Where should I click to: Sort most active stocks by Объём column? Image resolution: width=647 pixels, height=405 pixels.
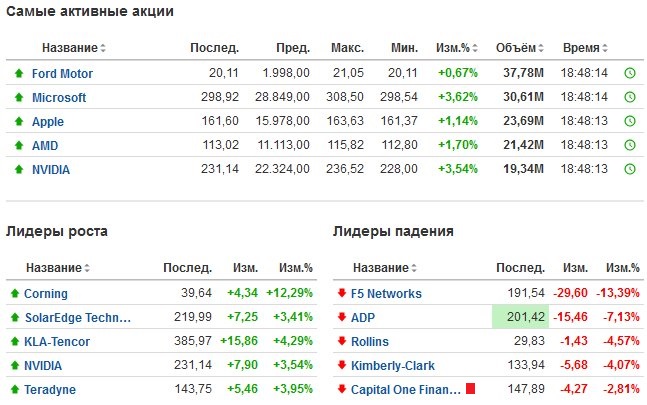click(x=521, y=48)
